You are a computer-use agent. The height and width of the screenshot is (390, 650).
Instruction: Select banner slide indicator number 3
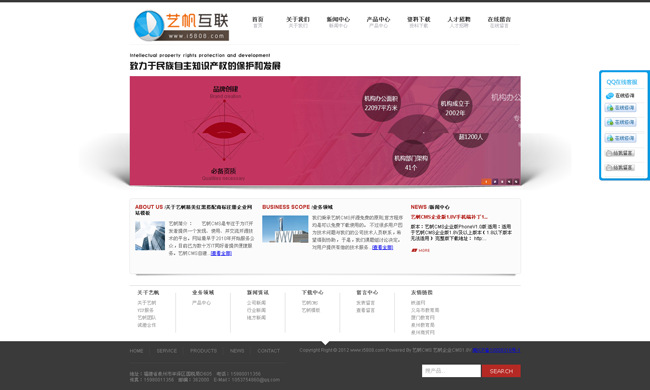coord(502,182)
